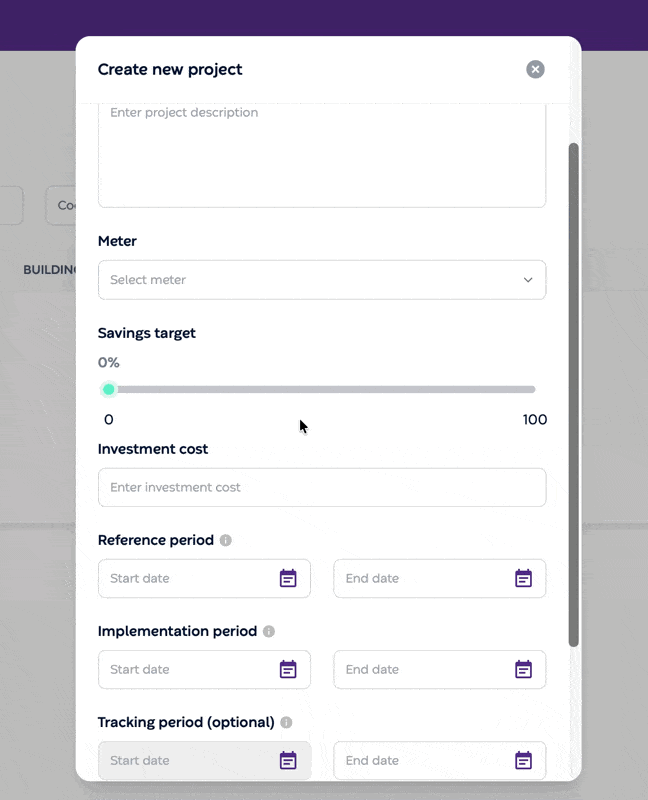Image resolution: width=648 pixels, height=800 pixels.
Task: Open the Implementation period start date calendar
Action: tap(288, 669)
